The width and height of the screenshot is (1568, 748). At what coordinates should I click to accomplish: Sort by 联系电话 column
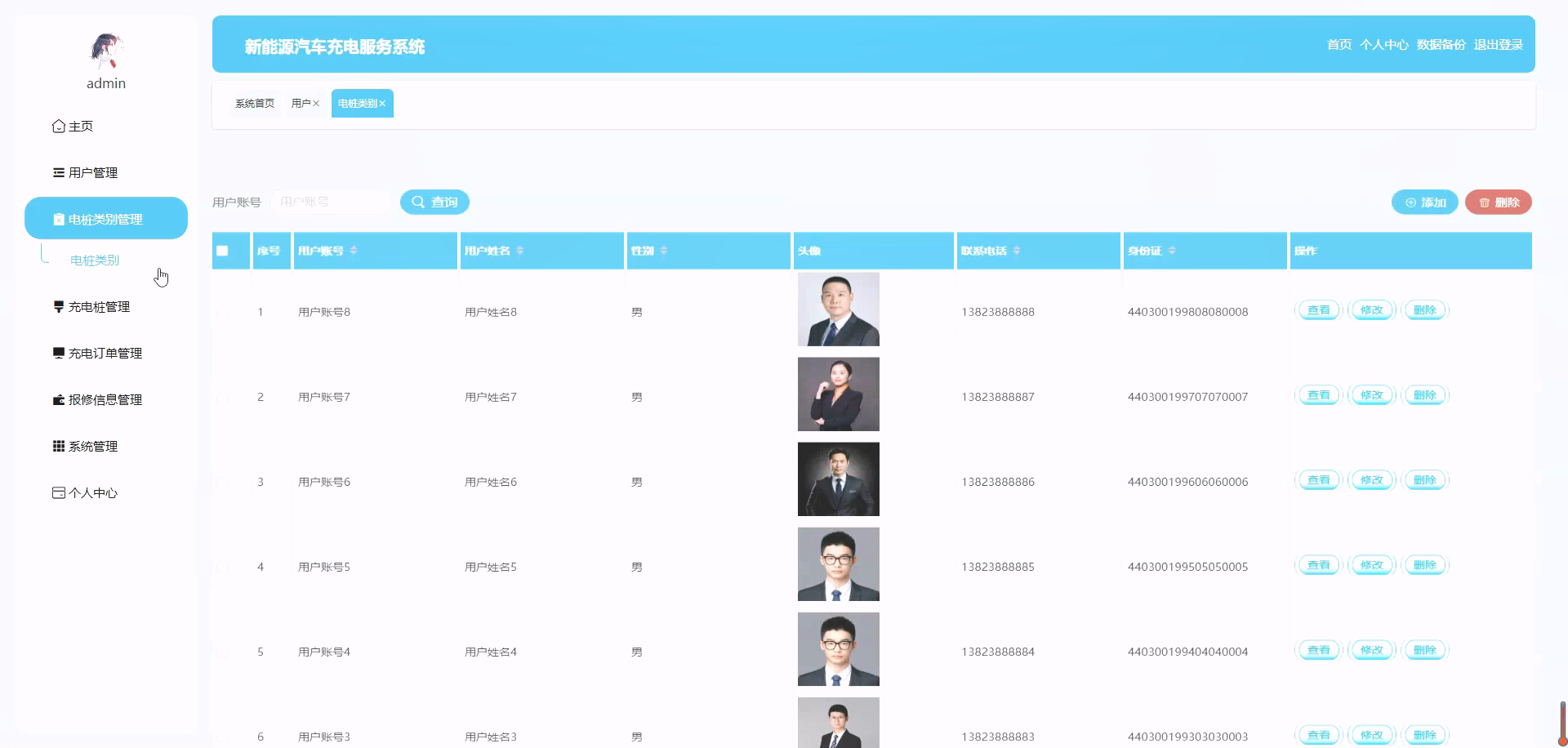[1017, 250]
